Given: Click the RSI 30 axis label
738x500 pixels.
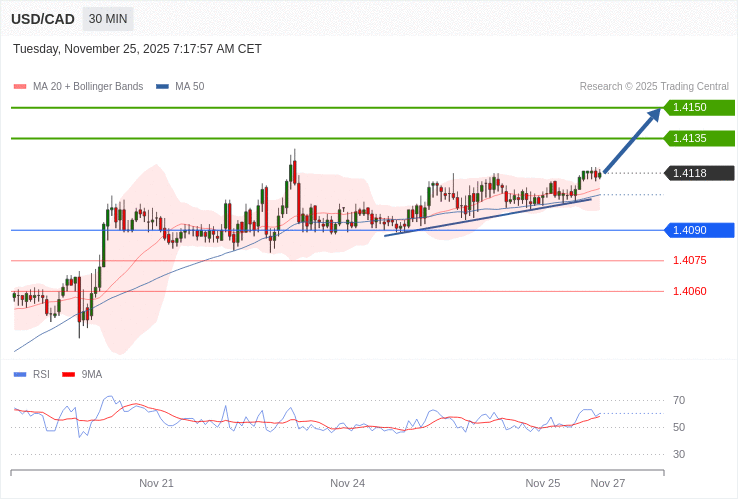Looking at the screenshot, I should (x=679, y=454).
